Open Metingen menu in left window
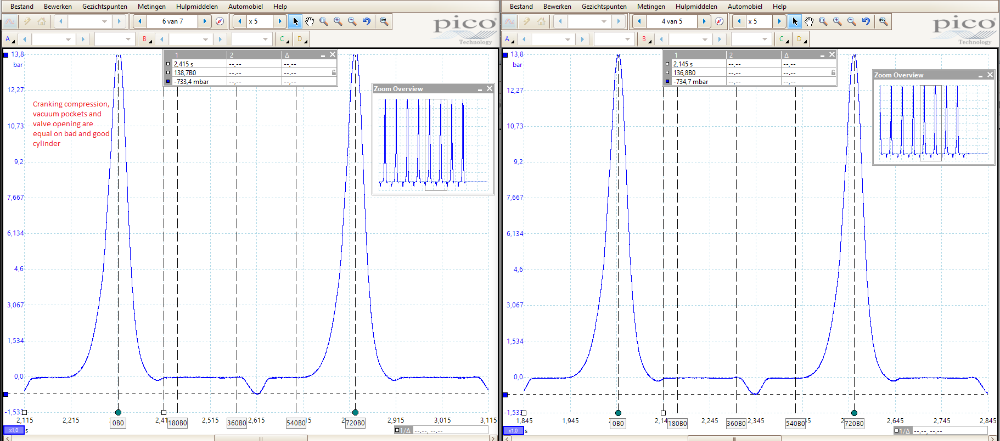 pyautogui.click(x=151, y=6)
